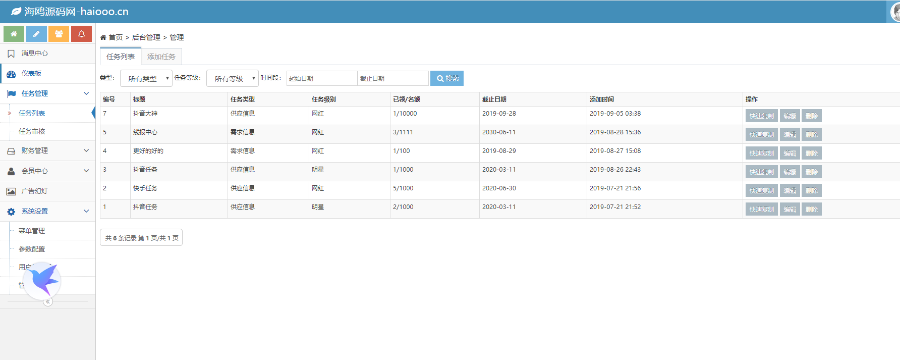Click the person icon beside 会员中心
This screenshot has height=360, width=900.
11,171
